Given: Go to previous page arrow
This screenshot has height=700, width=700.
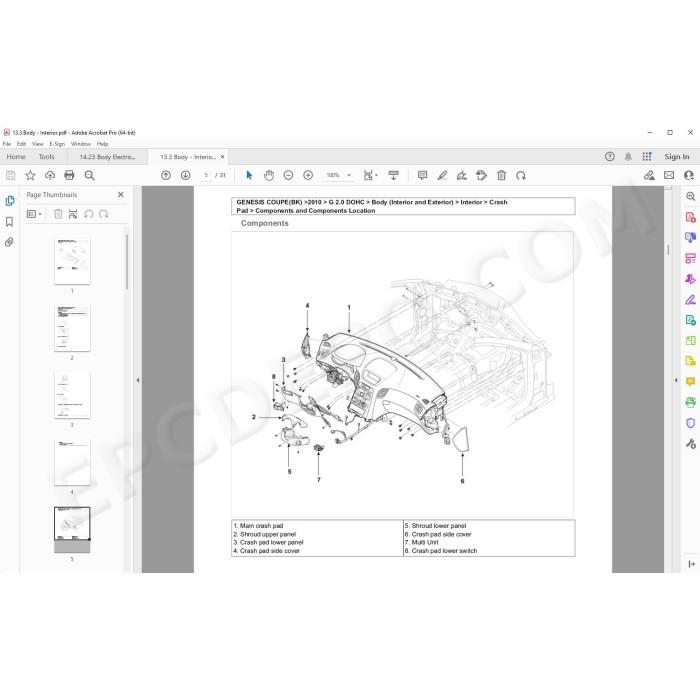Looking at the screenshot, I should (x=166, y=175).
